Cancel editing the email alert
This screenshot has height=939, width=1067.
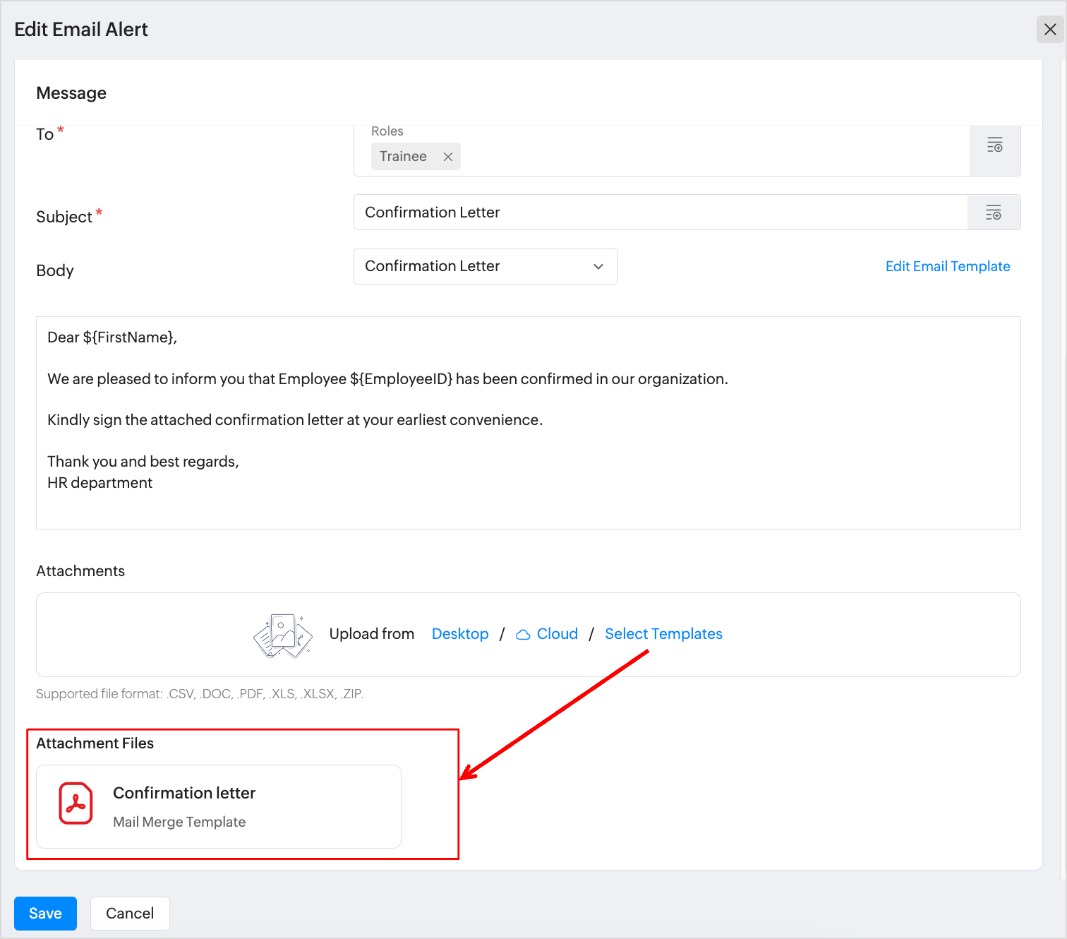[x=130, y=913]
